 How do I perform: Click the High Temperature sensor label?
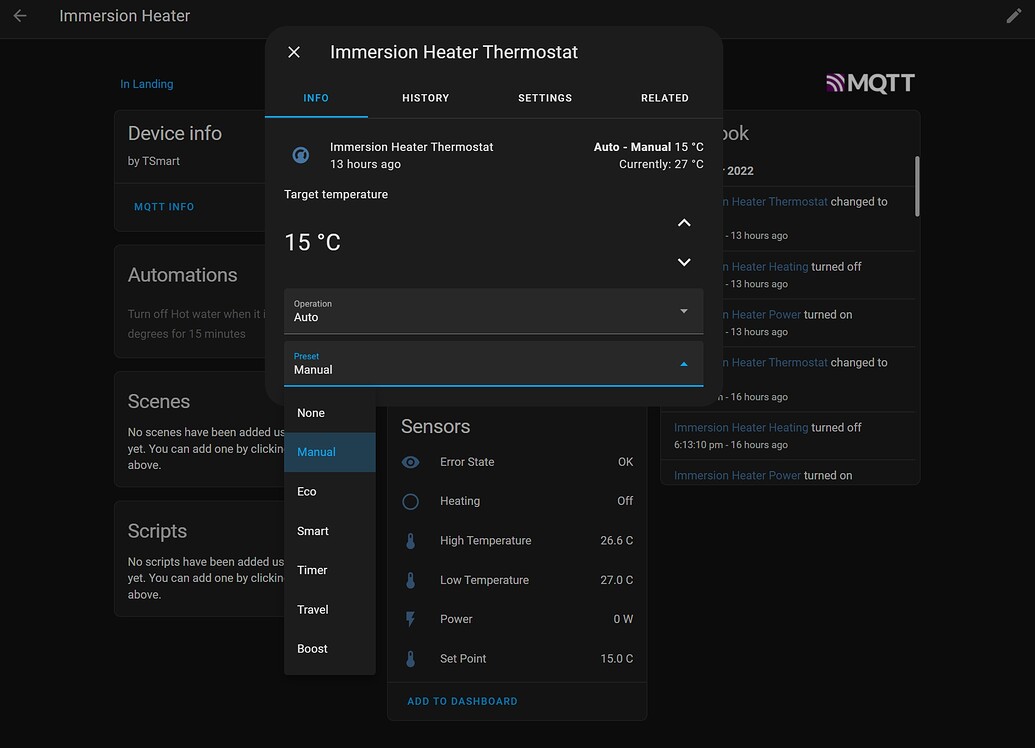tap(486, 541)
